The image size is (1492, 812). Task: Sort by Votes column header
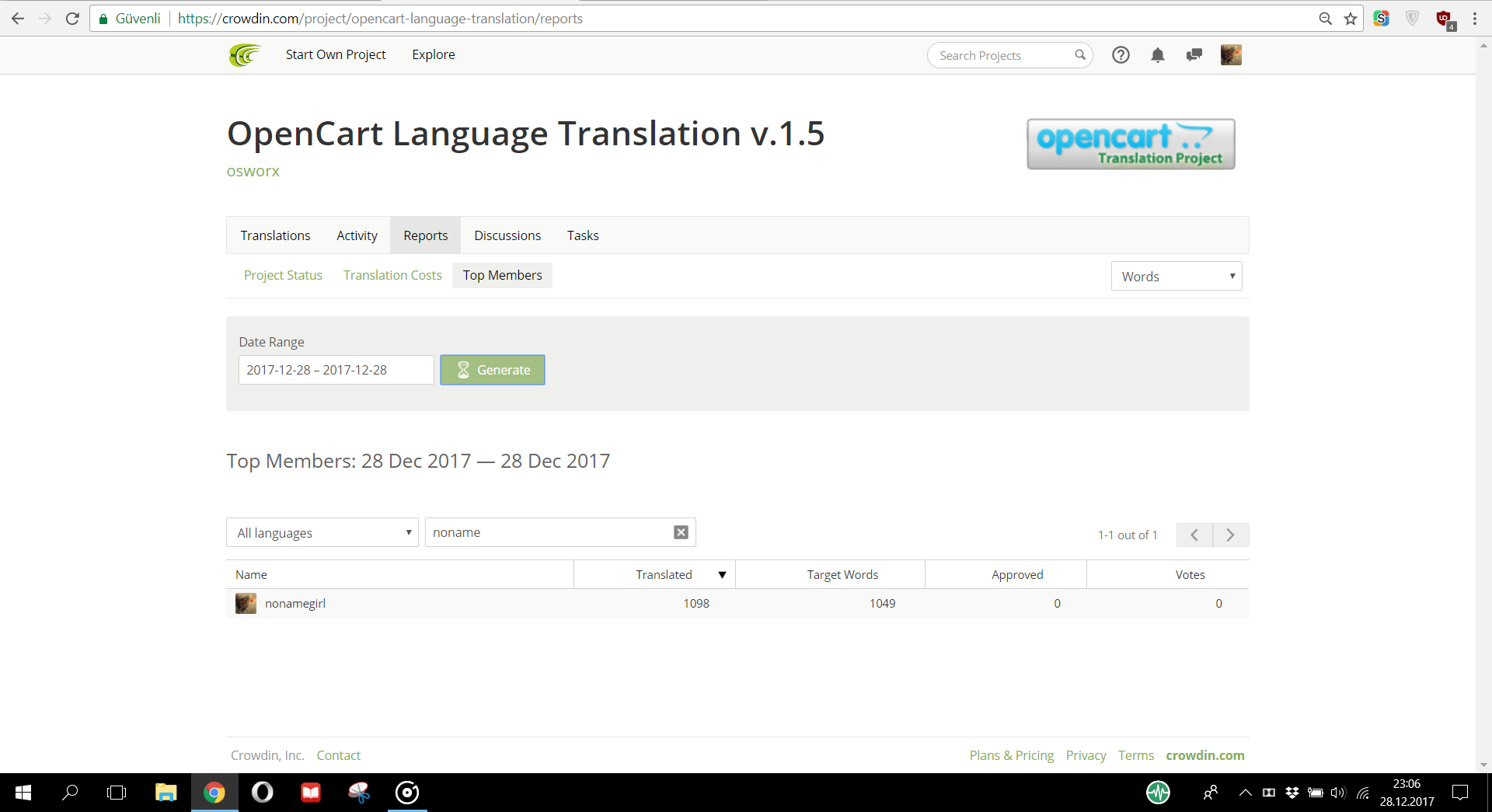pos(1190,574)
